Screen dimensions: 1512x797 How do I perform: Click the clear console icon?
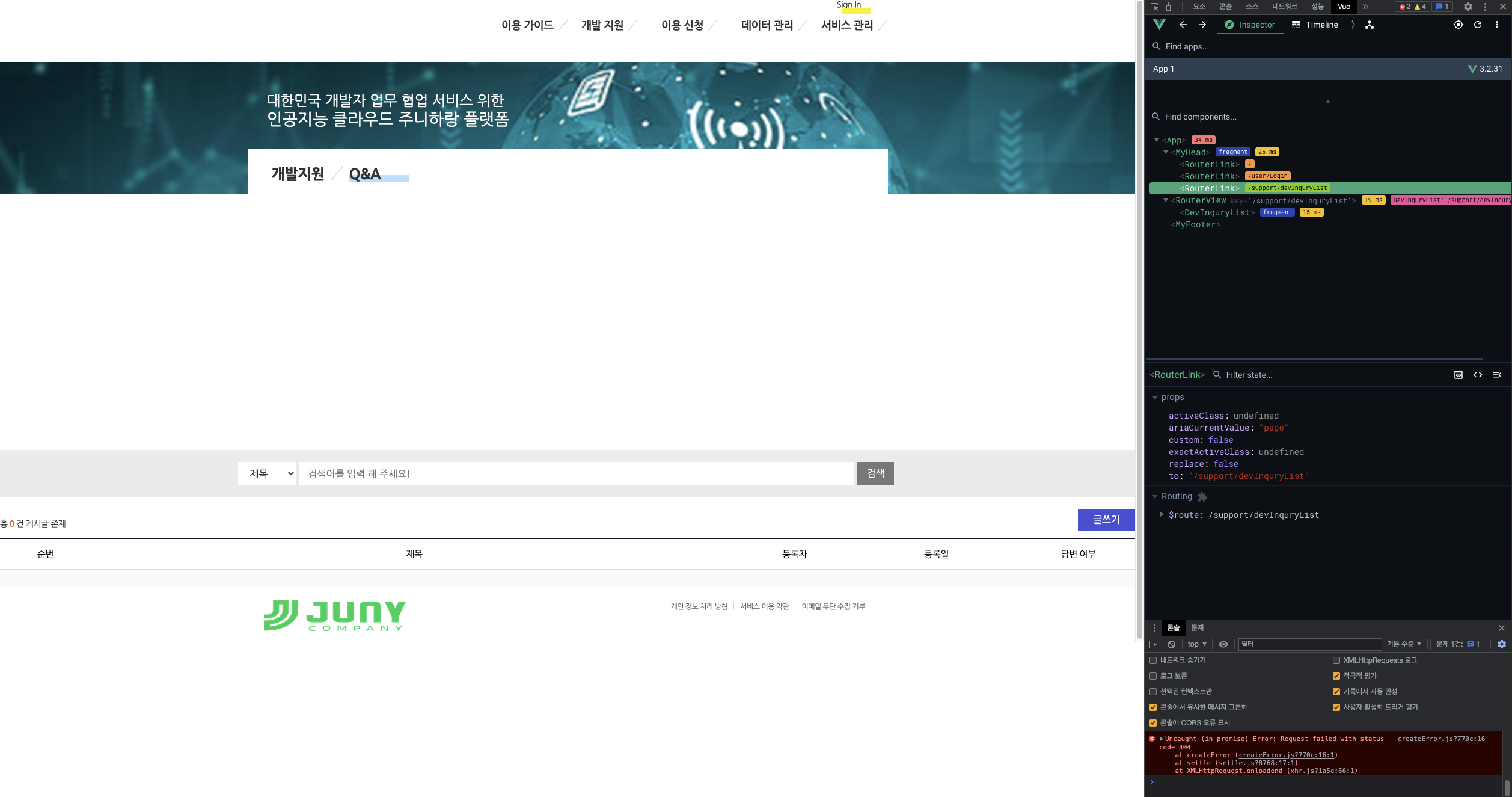[1171, 644]
